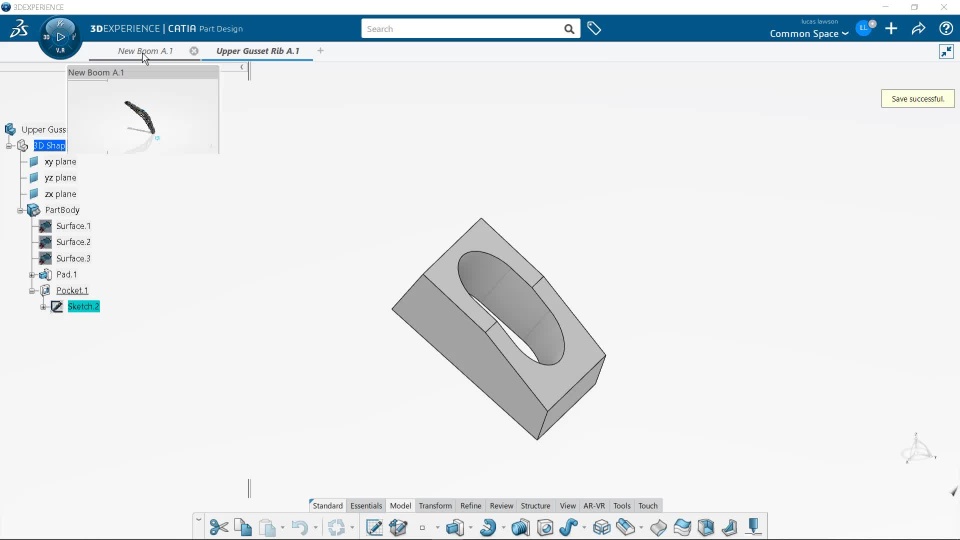
Task: Open the AR-VR toolbar tab
Action: (594, 506)
